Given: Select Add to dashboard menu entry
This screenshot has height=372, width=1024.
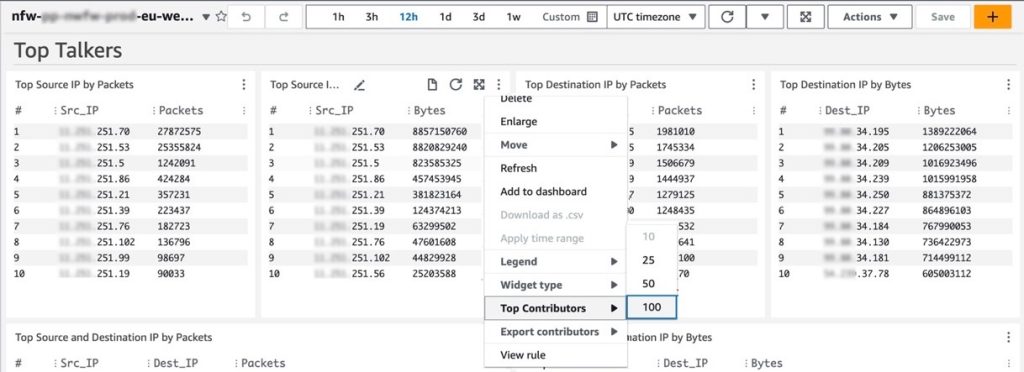Looking at the screenshot, I should (556, 192).
